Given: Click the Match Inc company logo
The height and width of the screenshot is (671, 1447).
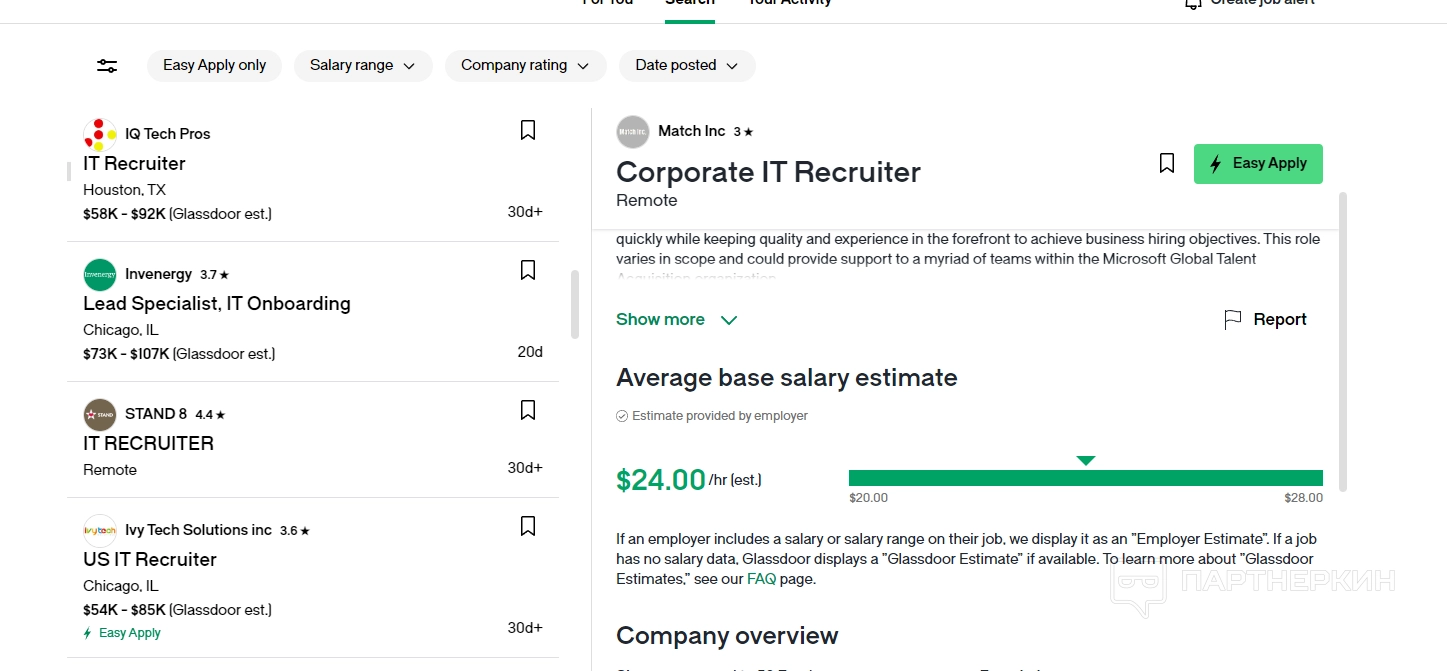Looking at the screenshot, I should tap(633, 132).
